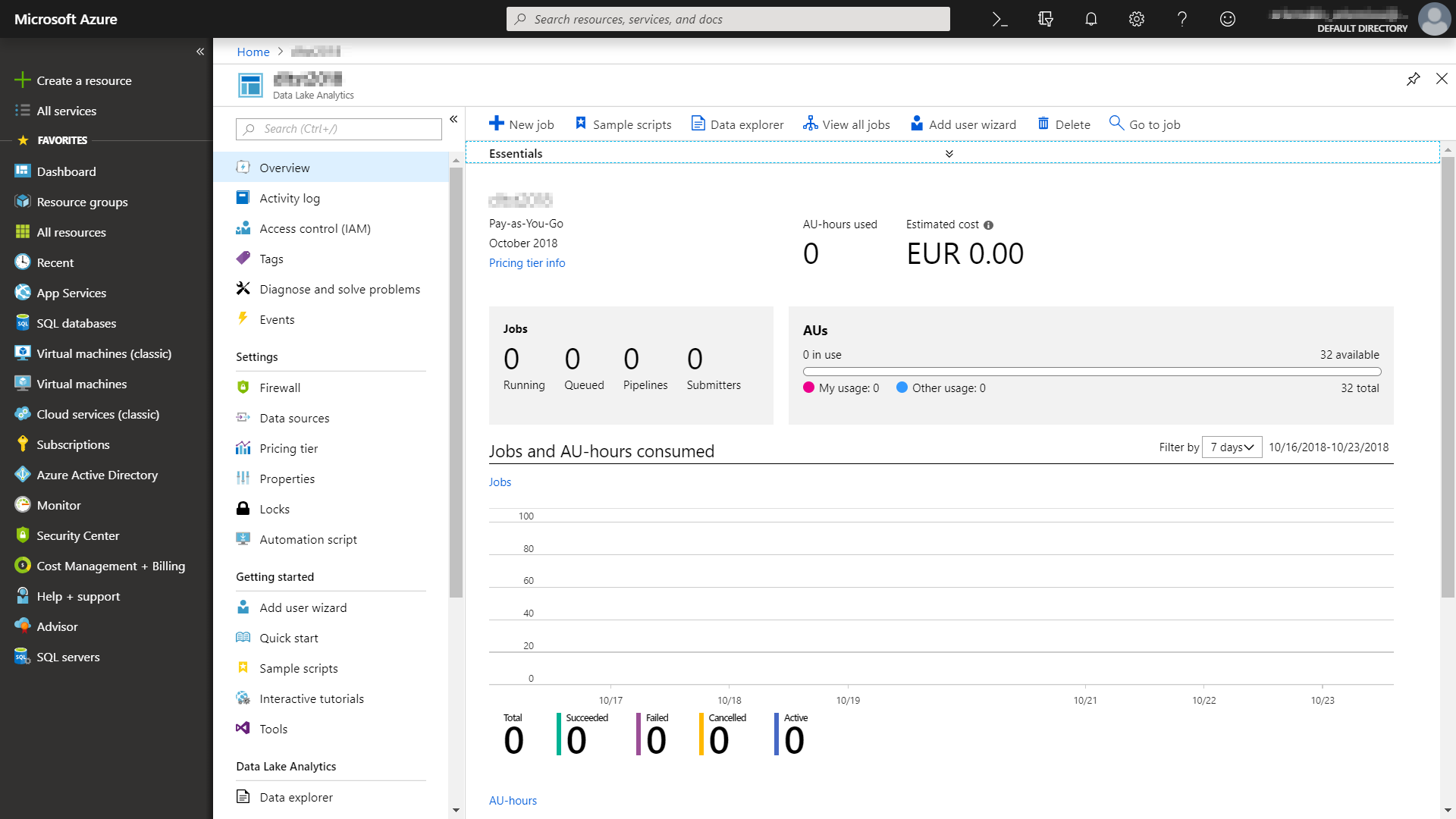Open Data explorer from toolbar
The image size is (1456, 819).
[737, 124]
